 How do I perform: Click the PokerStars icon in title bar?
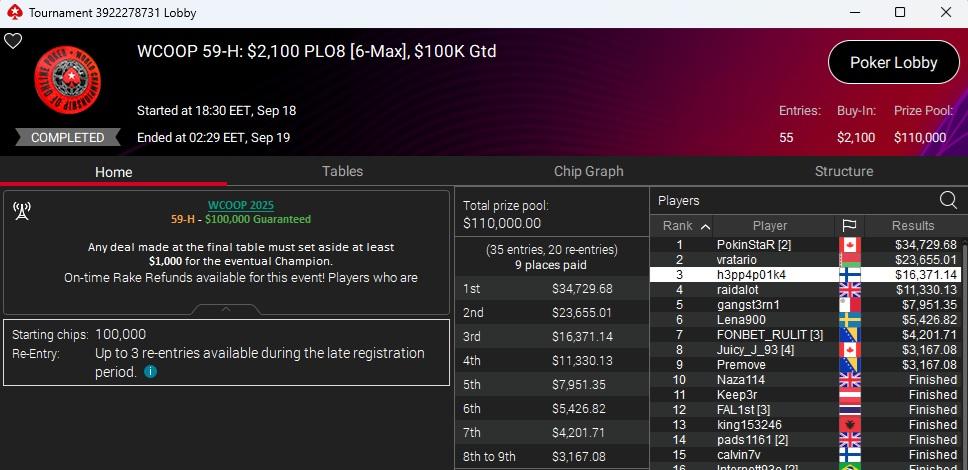pyautogui.click(x=13, y=13)
